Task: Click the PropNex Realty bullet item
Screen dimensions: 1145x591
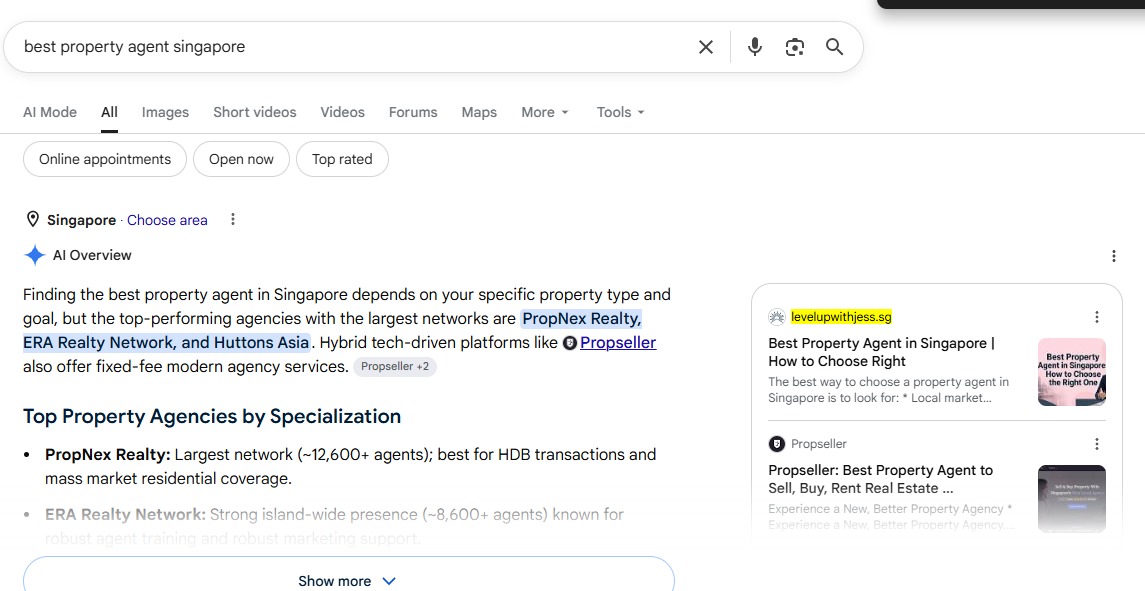Action: click(351, 466)
